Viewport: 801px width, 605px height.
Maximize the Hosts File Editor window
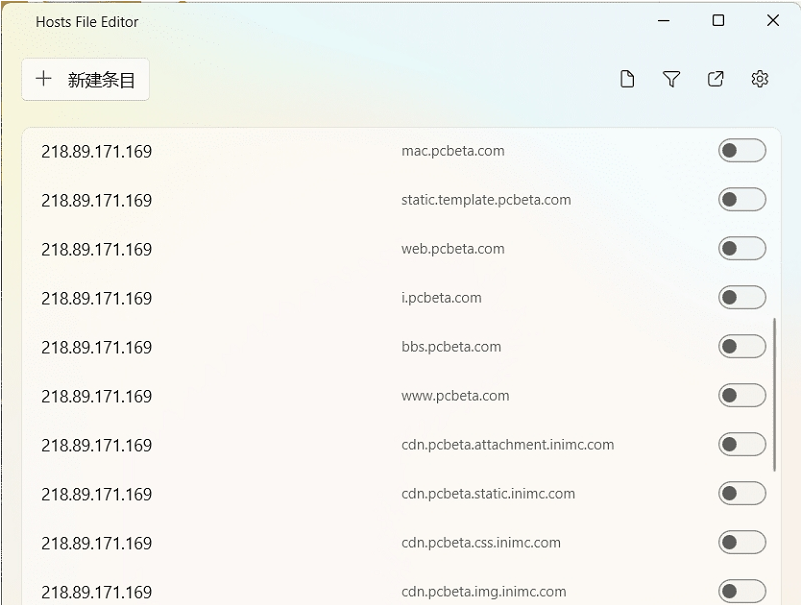[x=718, y=21]
